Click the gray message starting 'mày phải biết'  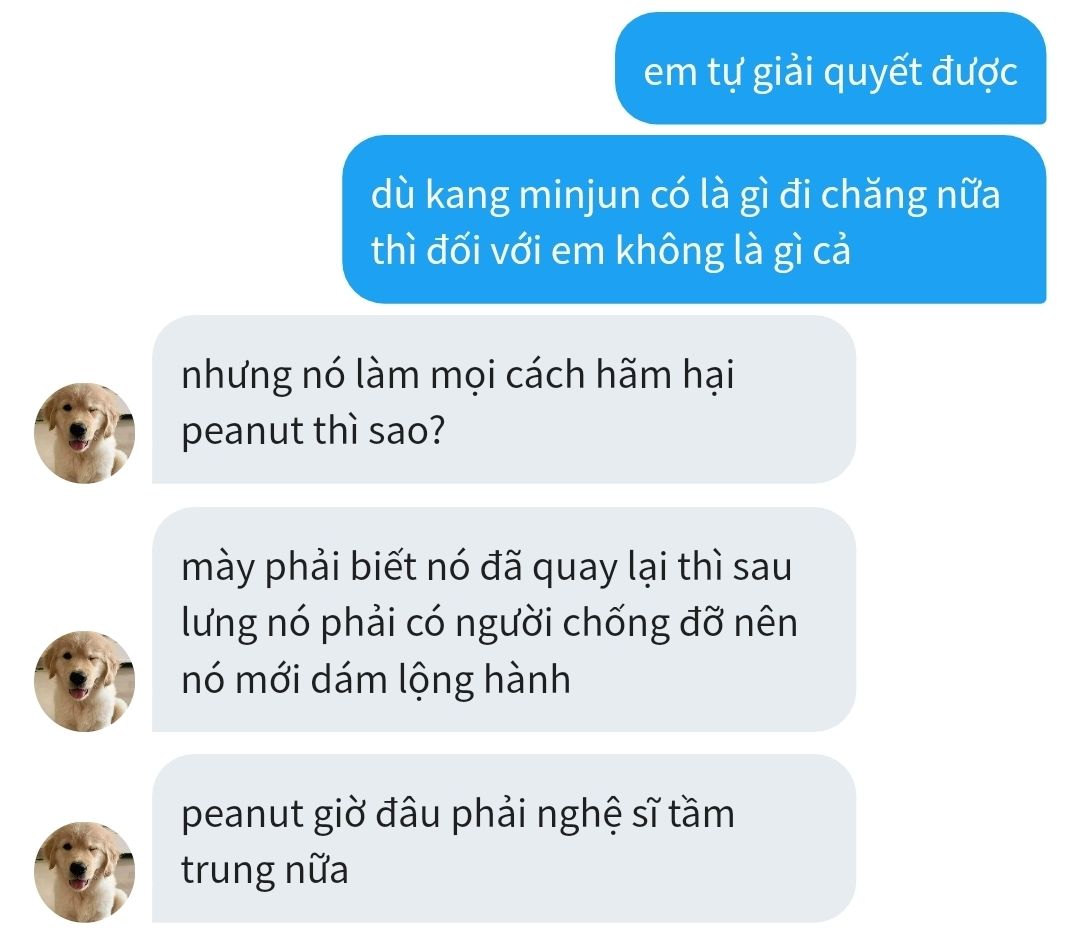tap(503, 619)
